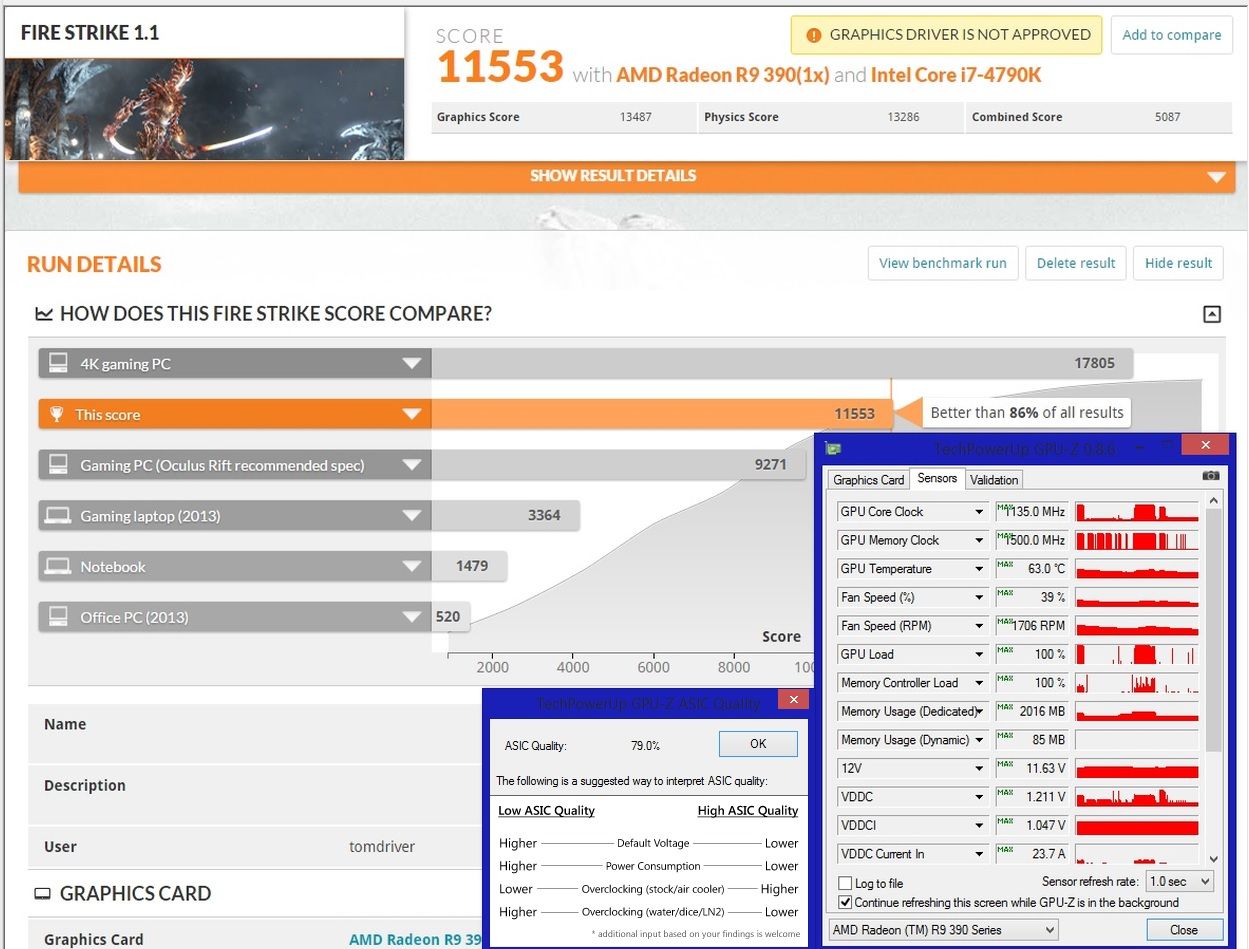The height and width of the screenshot is (949, 1249).
Task: Click the VDDC value 1.211 V
Action: tap(1046, 797)
